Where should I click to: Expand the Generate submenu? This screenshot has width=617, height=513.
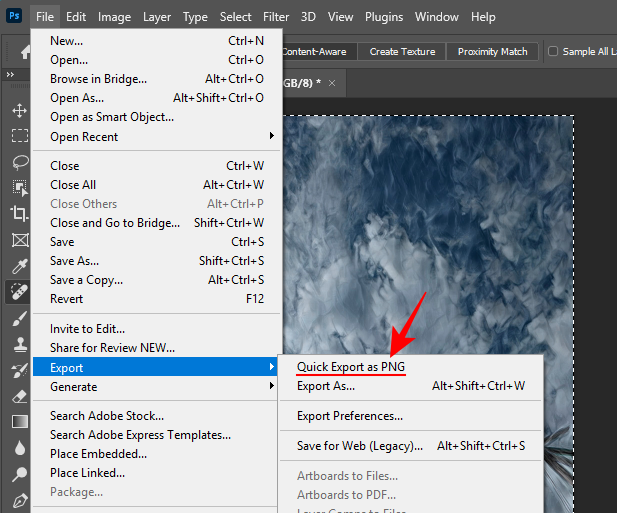(157, 387)
